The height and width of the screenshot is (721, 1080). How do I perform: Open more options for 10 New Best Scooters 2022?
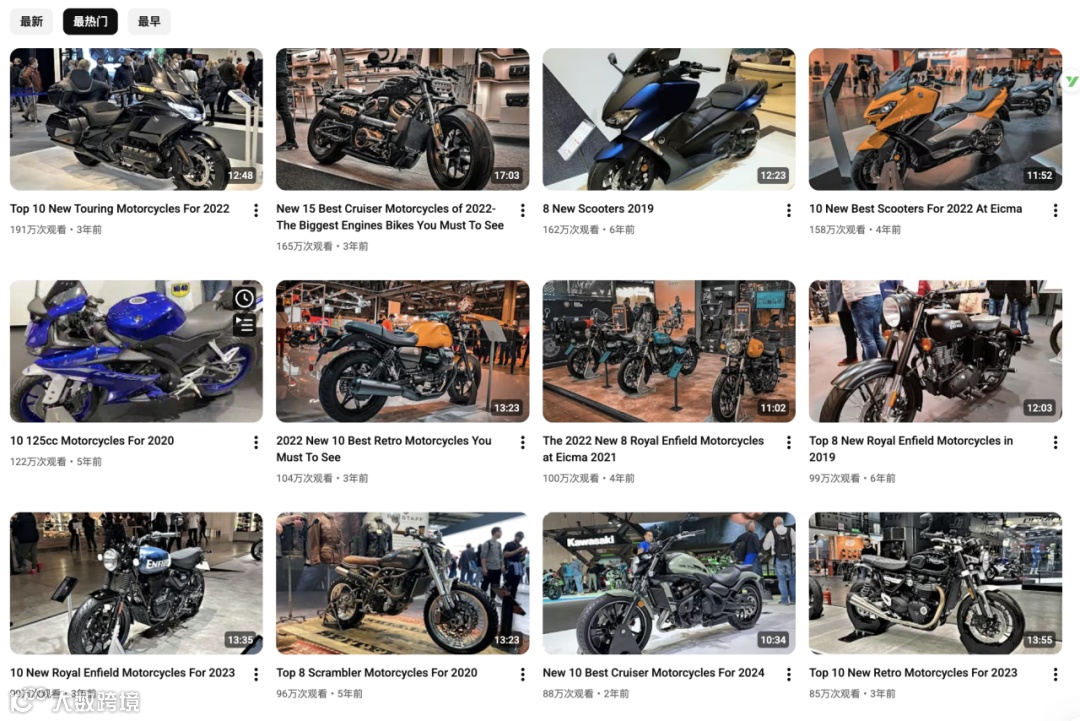(1055, 210)
